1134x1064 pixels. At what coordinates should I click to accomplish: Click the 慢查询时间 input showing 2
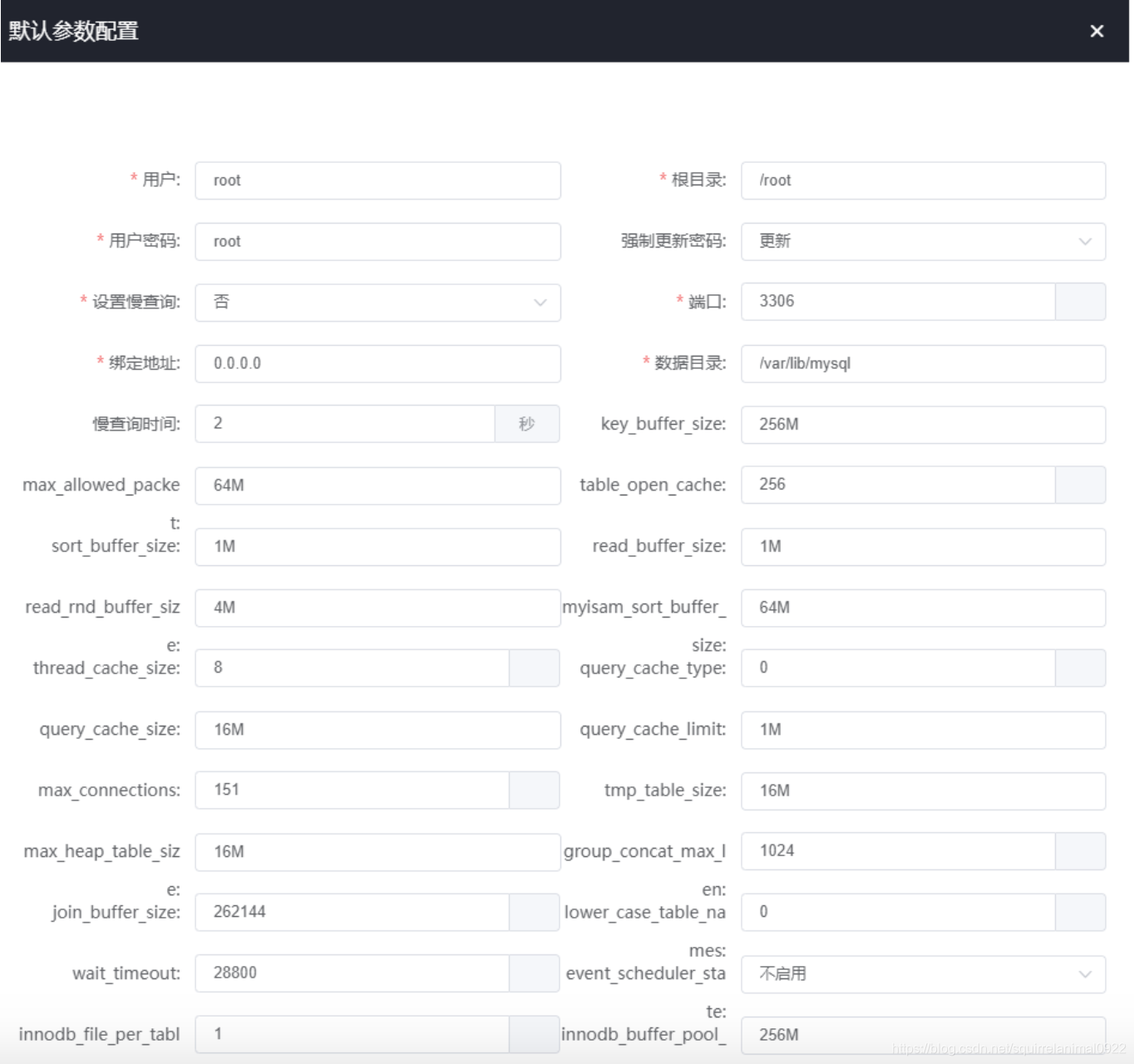tap(345, 424)
